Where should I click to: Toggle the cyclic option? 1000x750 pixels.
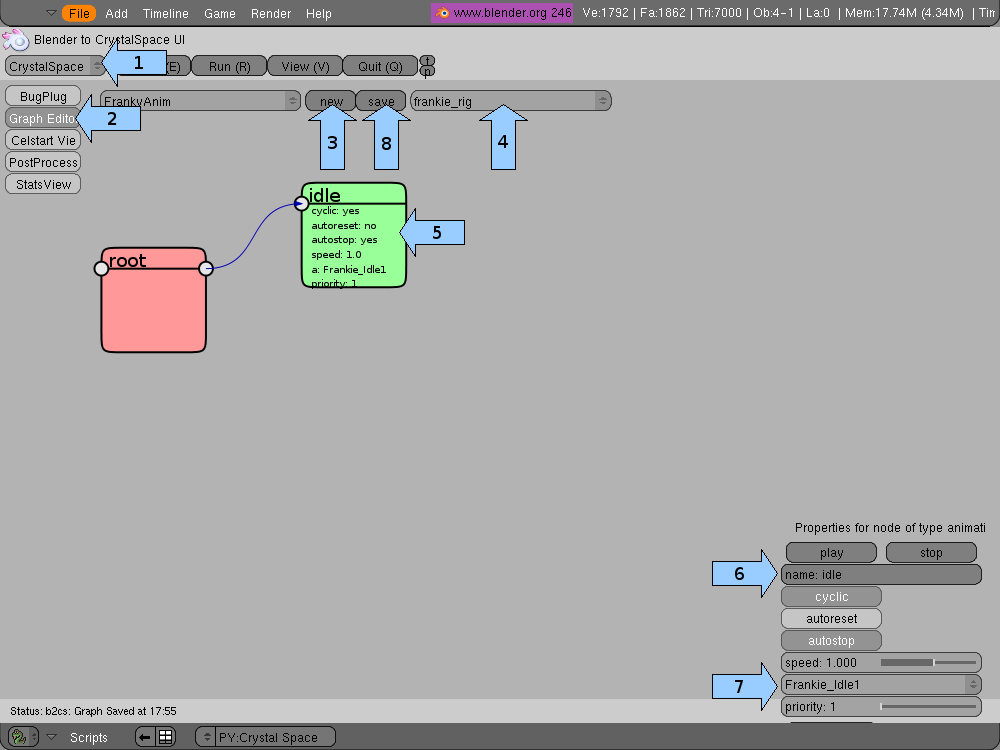pos(831,597)
